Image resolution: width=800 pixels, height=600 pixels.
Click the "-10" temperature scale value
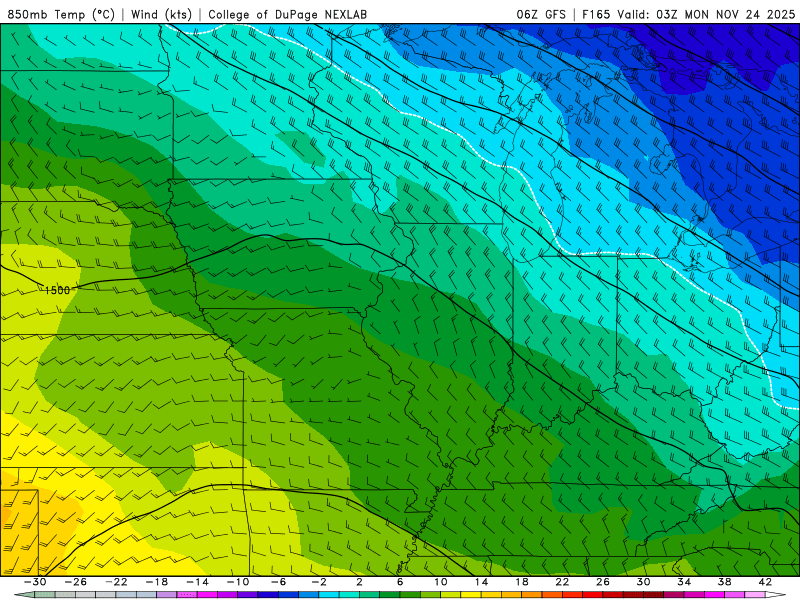(238, 582)
